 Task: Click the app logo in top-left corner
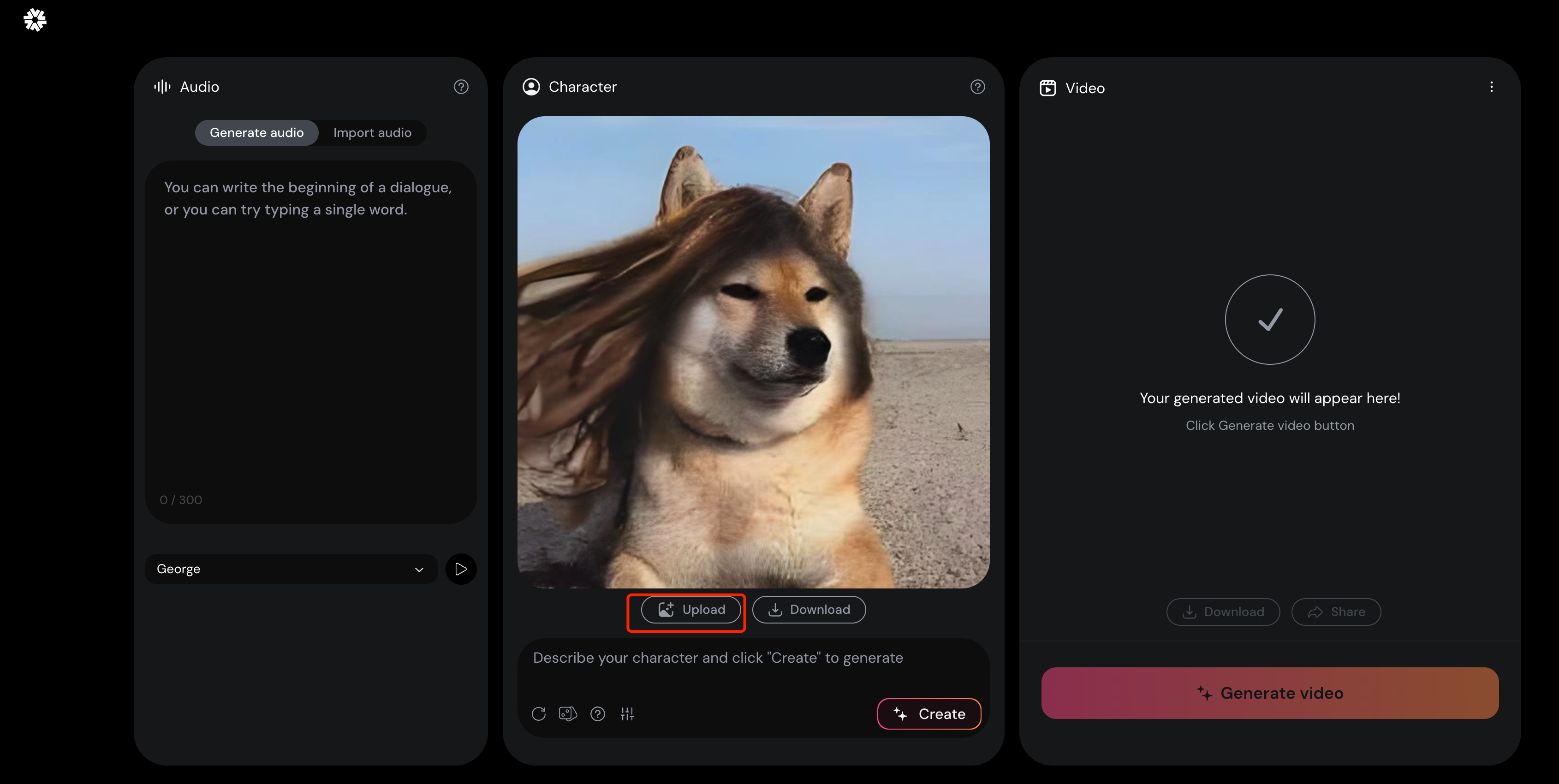(x=35, y=20)
